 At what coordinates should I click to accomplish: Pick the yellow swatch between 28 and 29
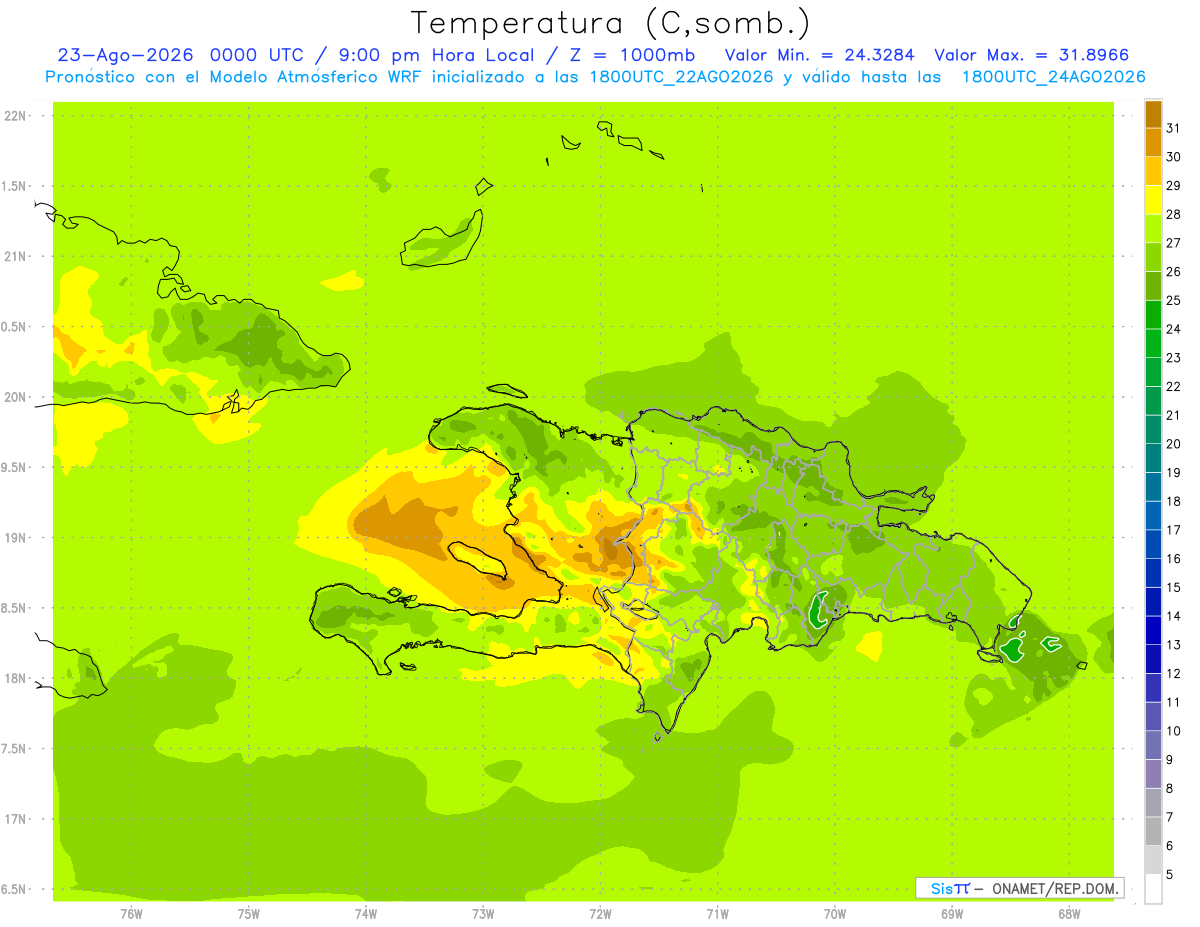coord(1153,200)
